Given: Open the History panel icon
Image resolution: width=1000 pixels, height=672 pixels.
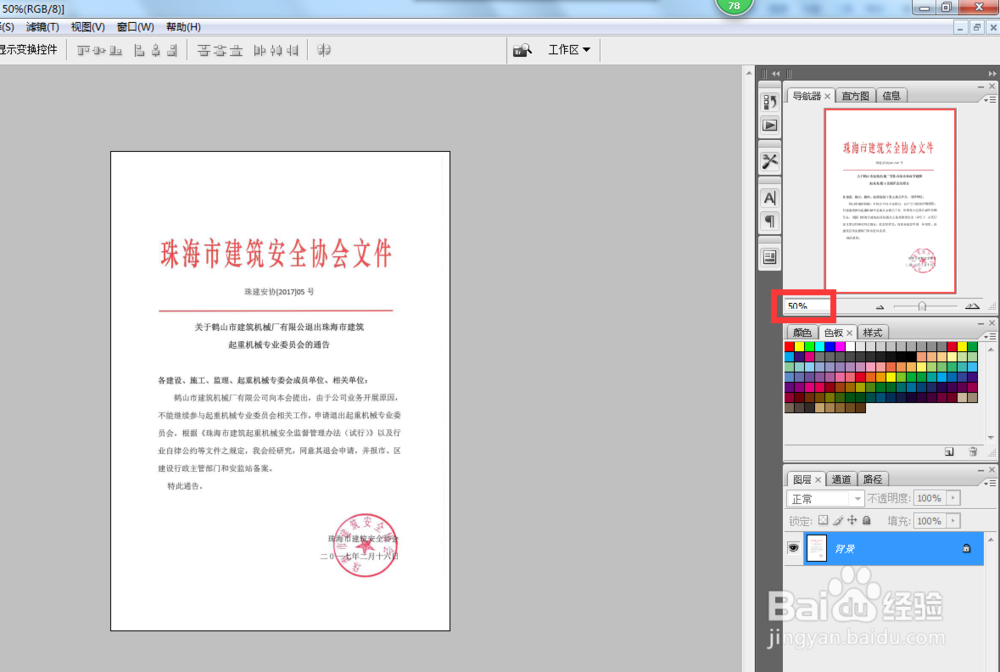Looking at the screenshot, I should coord(770,102).
